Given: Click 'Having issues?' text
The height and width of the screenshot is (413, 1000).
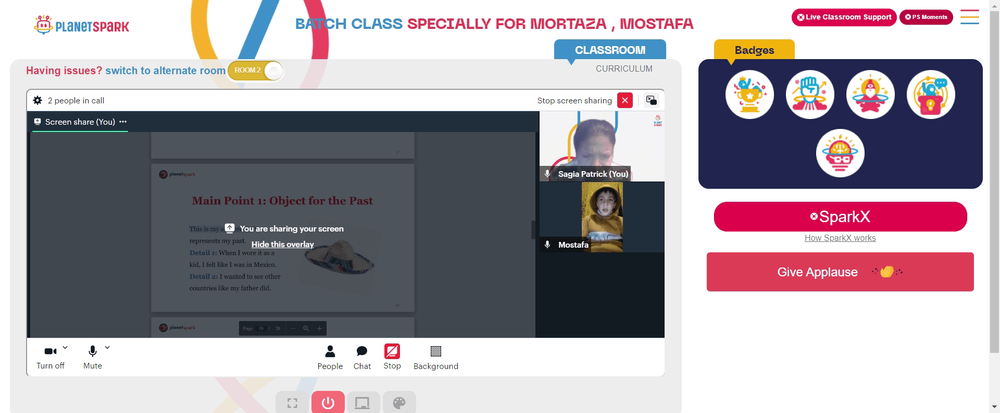Looking at the screenshot, I should (64, 70).
